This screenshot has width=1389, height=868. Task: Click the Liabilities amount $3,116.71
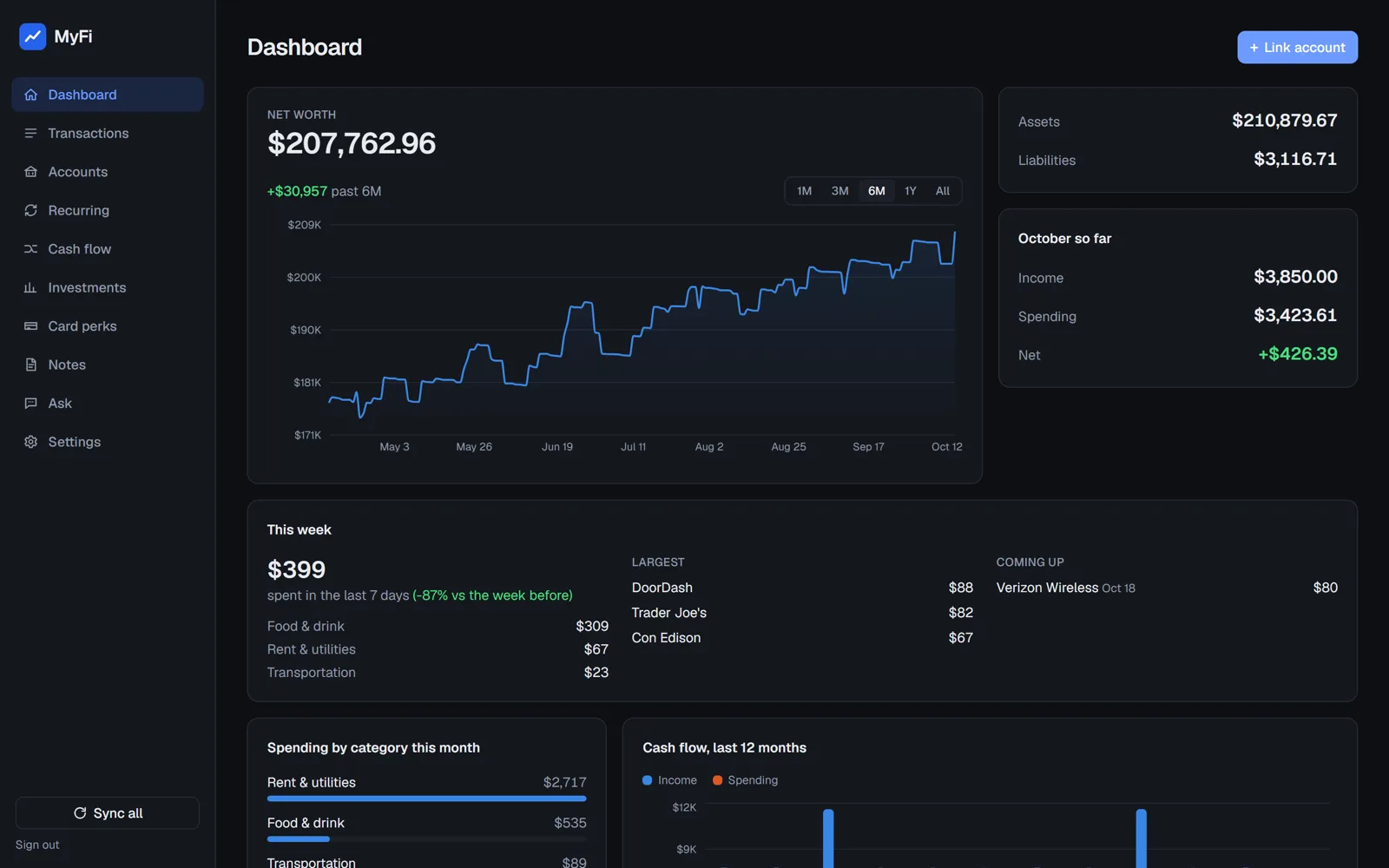(x=1295, y=159)
